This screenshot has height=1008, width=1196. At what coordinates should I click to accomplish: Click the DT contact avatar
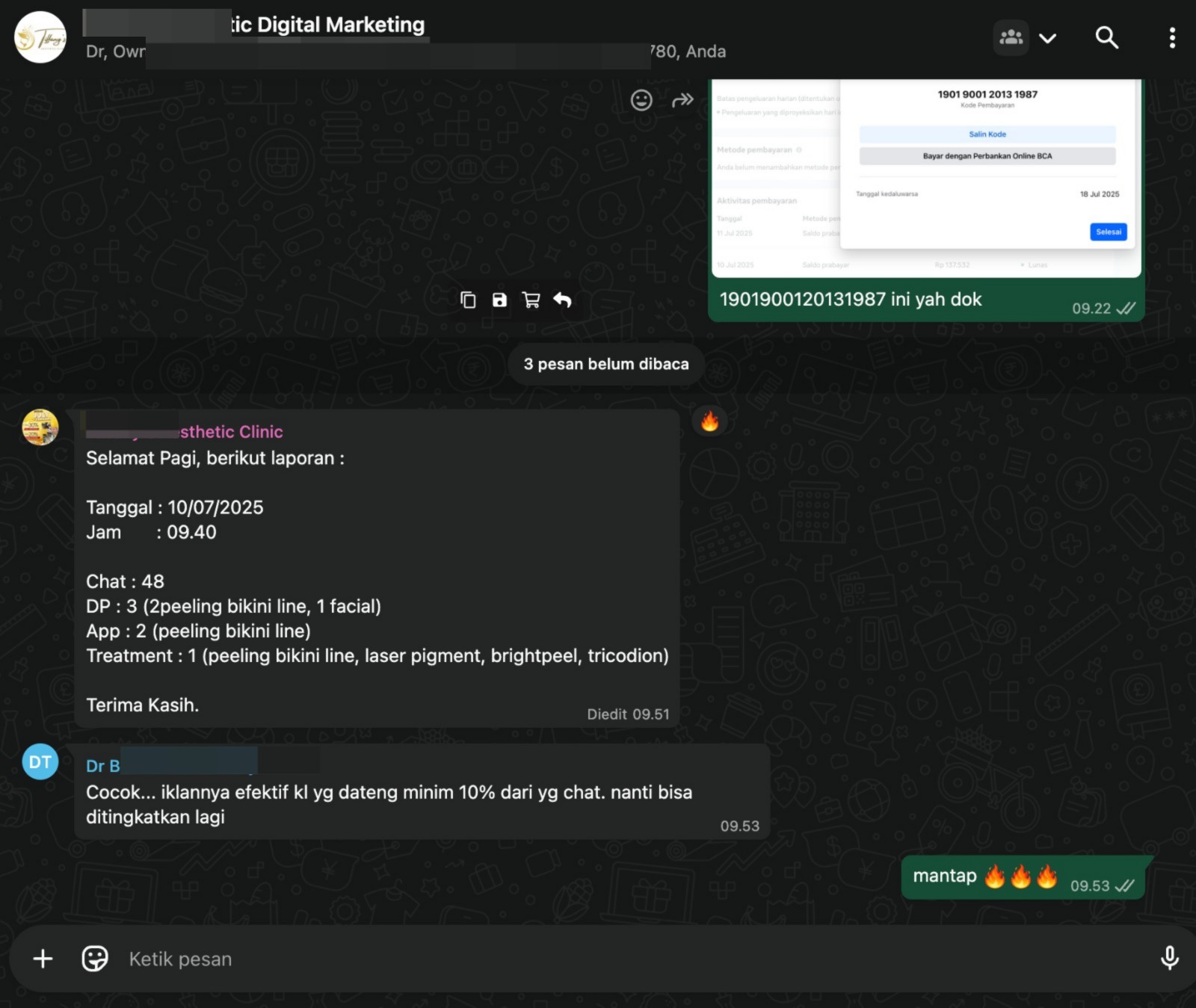tap(40, 762)
